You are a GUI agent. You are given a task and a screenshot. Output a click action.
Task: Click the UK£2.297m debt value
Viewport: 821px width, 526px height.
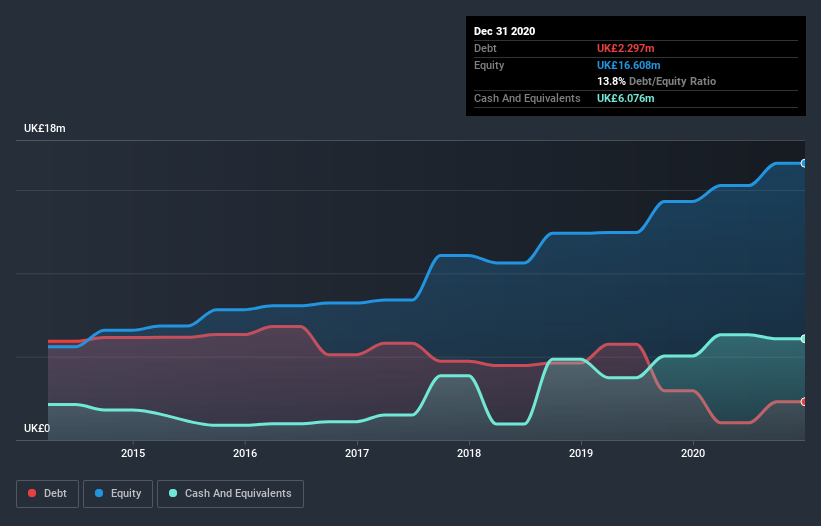pos(626,48)
